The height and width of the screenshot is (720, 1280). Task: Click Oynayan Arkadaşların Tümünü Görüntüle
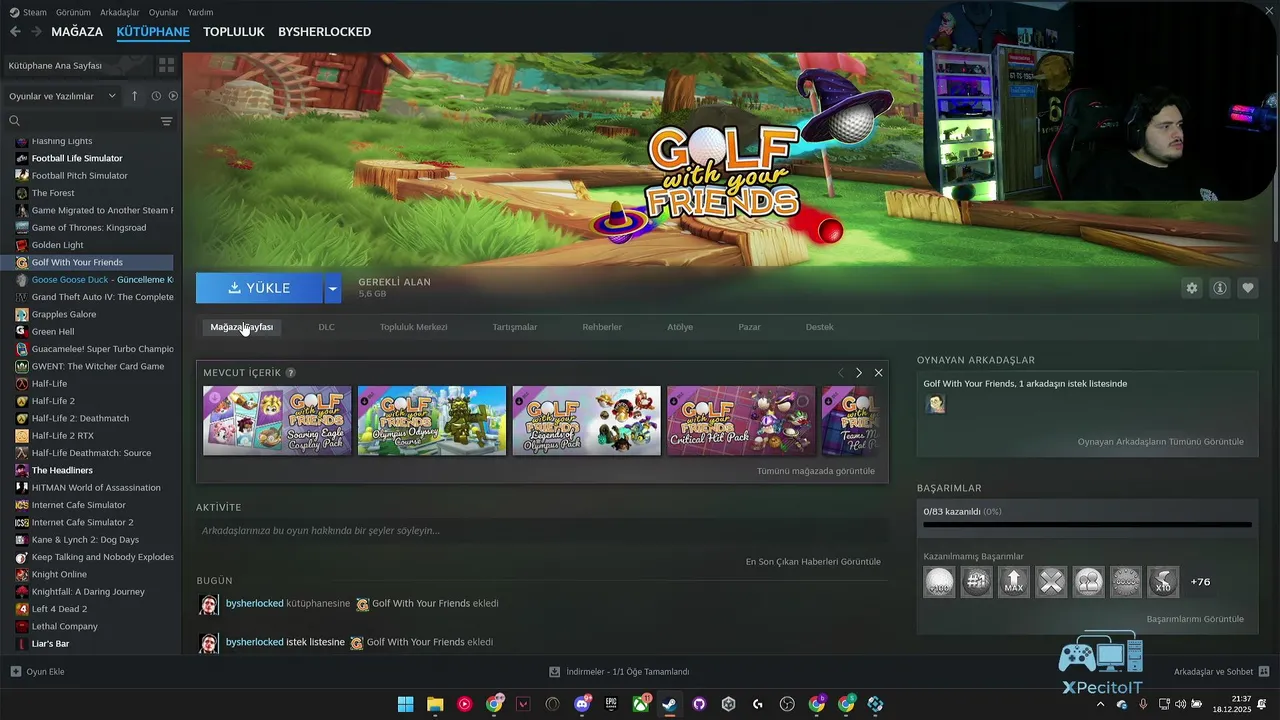tap(1161, 442)
